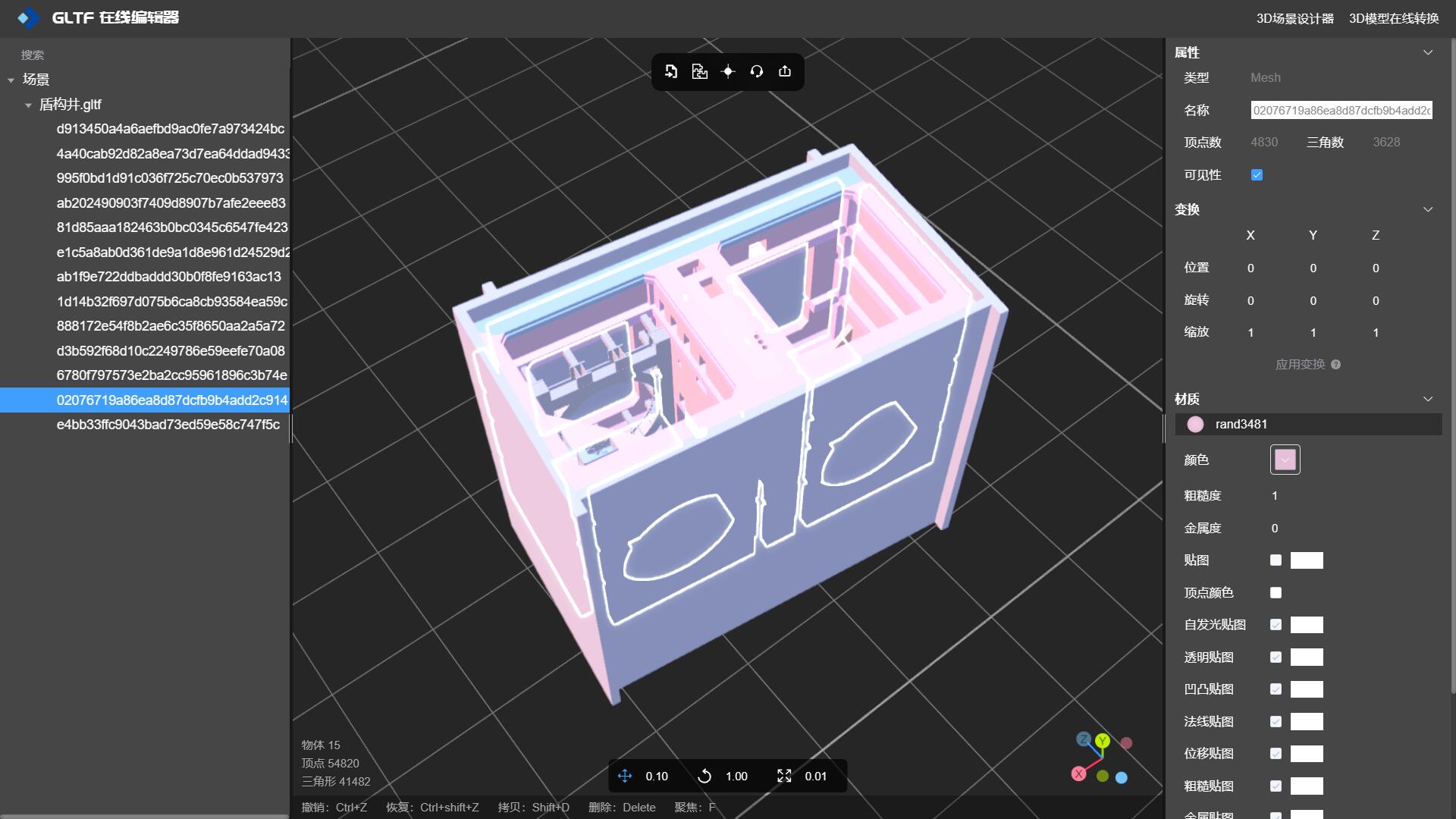1456x819 pixels.
Task: Collapse the 变换 section chevron
Action: [1428, 209]
